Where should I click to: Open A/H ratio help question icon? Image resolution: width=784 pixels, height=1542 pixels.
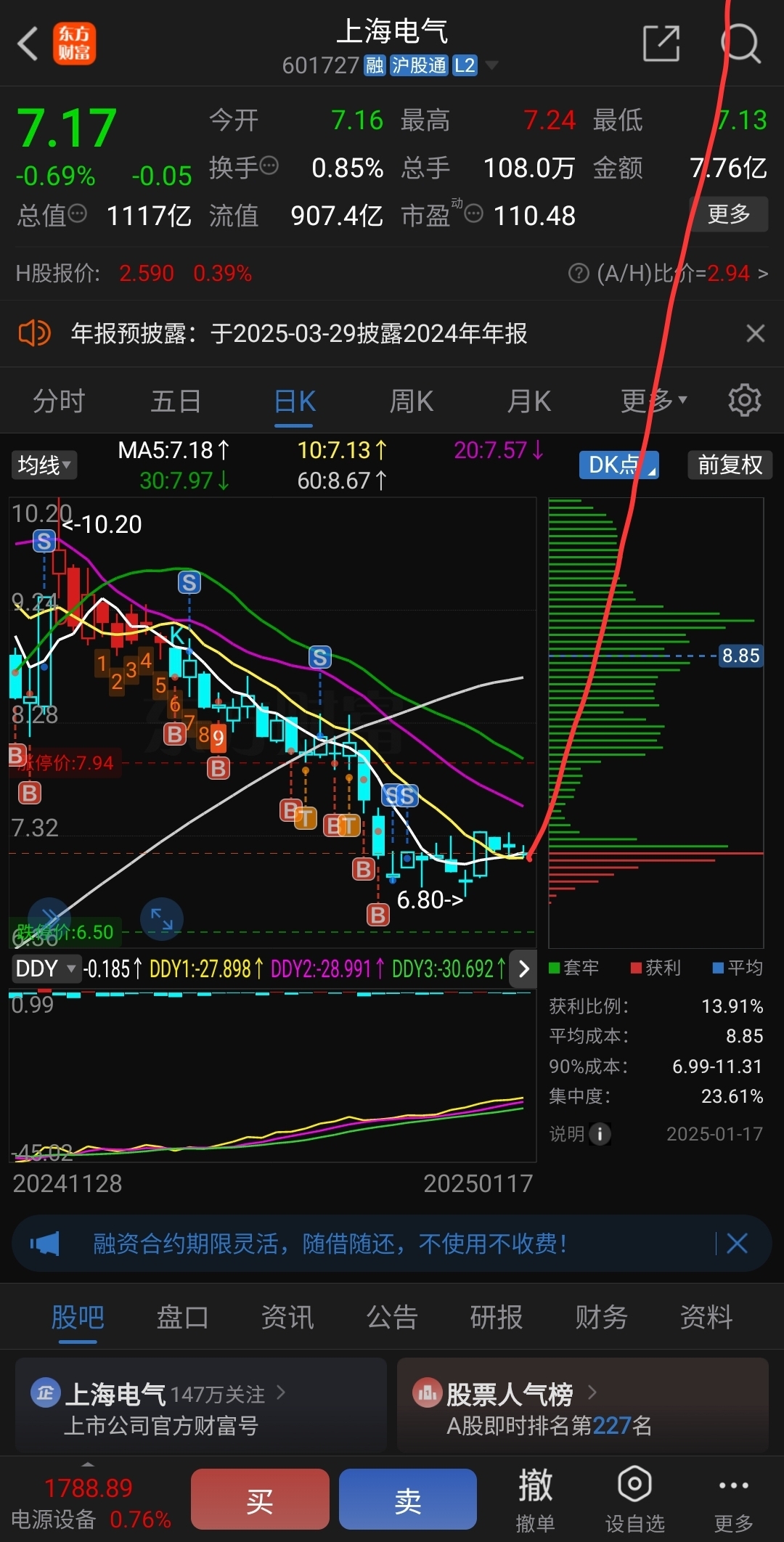pos(578,274)
